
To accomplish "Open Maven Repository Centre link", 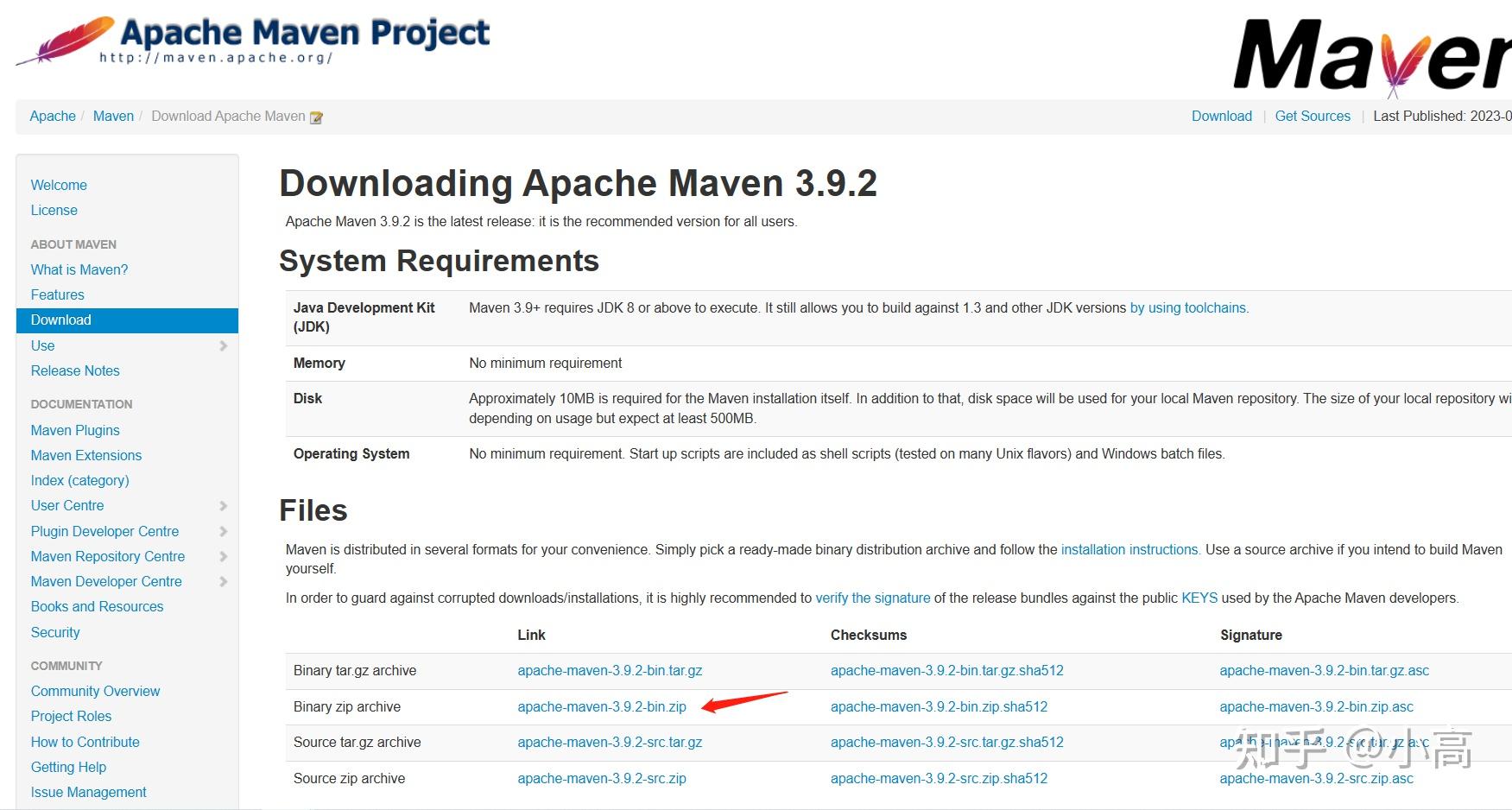I will tap(108, 556).
